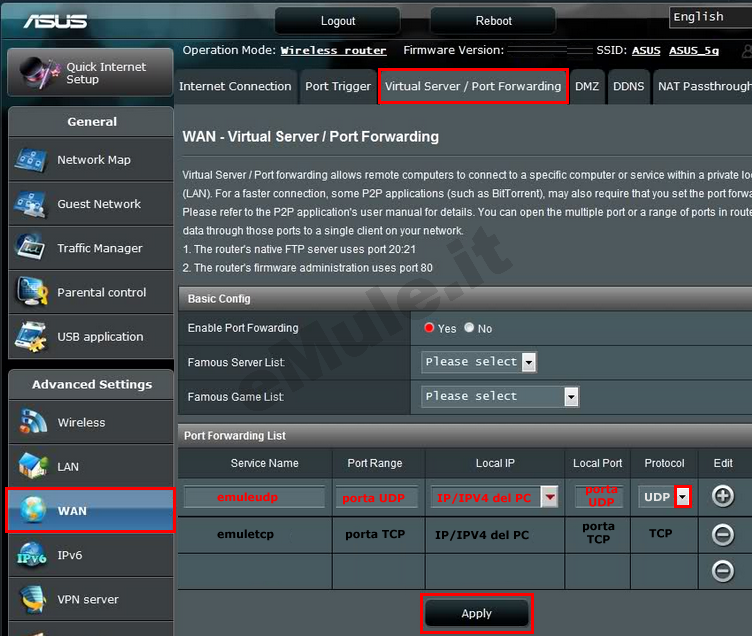Open the Local IP dropdown arrow
Screen dimensions: 752x636
[x=549, y=497]
